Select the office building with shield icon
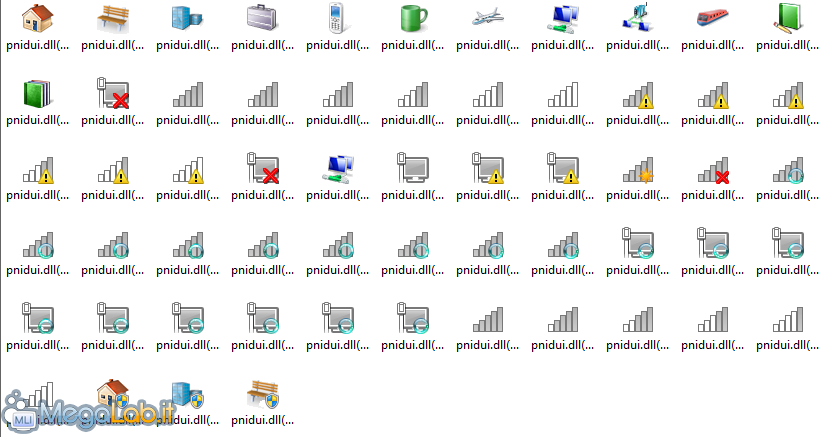The image size is (836, 437). [187, 394]
